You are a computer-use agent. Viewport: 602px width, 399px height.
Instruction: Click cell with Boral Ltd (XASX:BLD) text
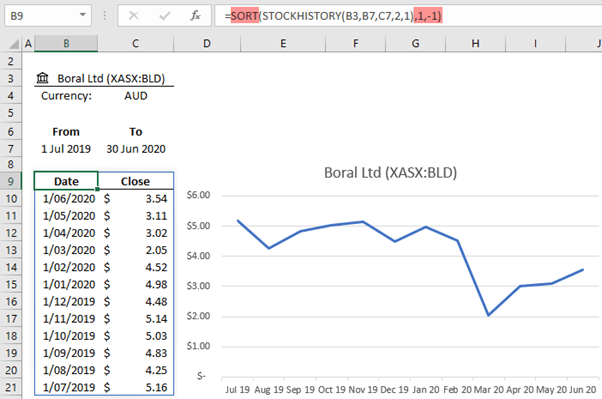pos(111,79)
